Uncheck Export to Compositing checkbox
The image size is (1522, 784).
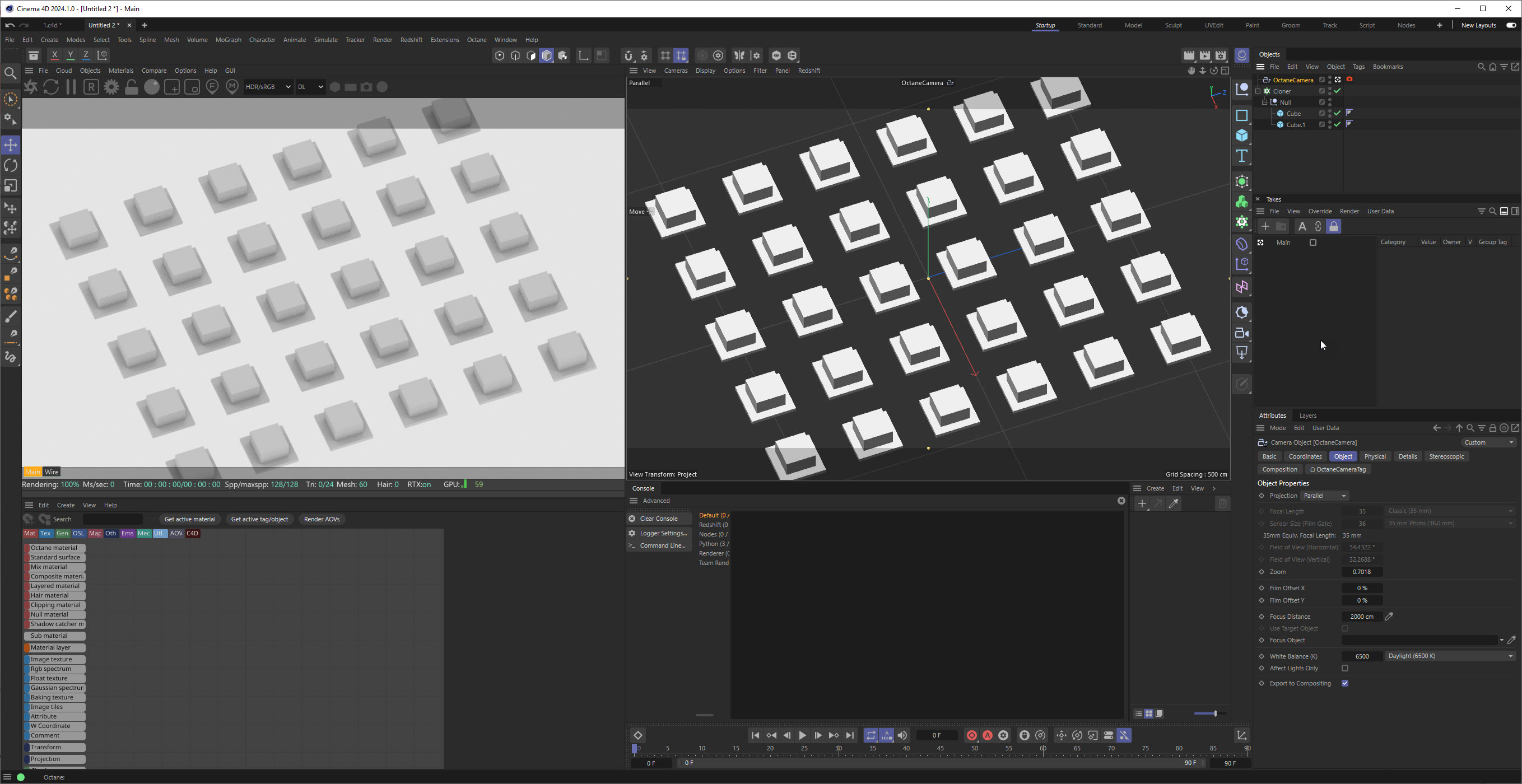[1345, 684]
